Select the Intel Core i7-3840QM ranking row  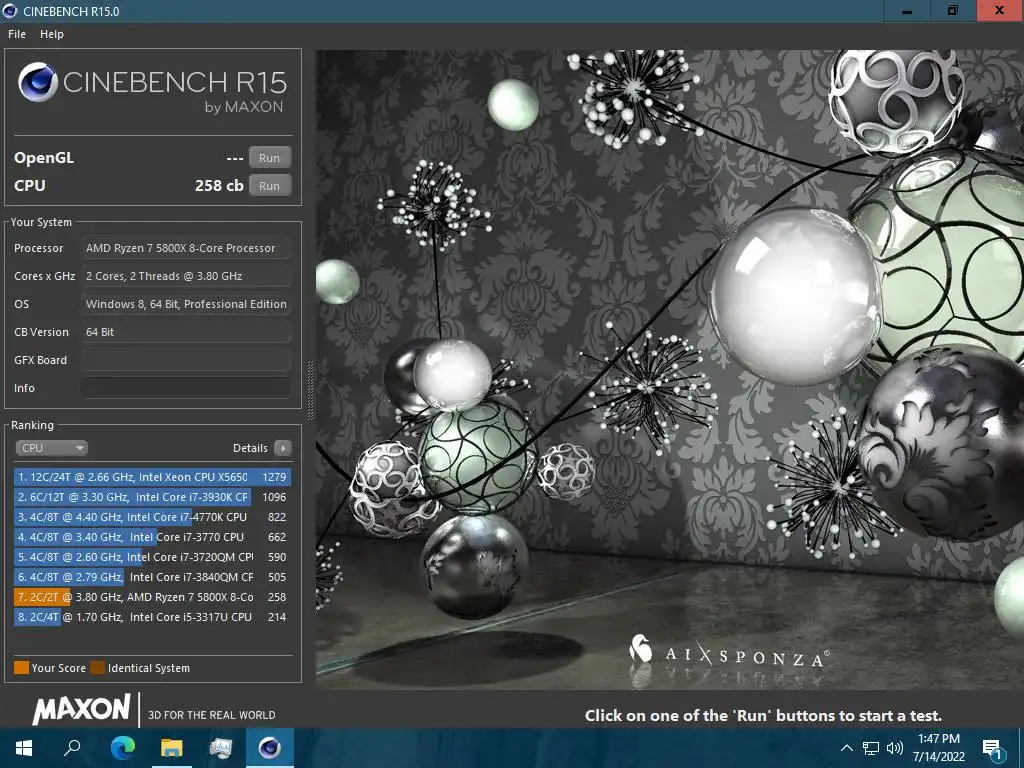click(x=152, y=577)
